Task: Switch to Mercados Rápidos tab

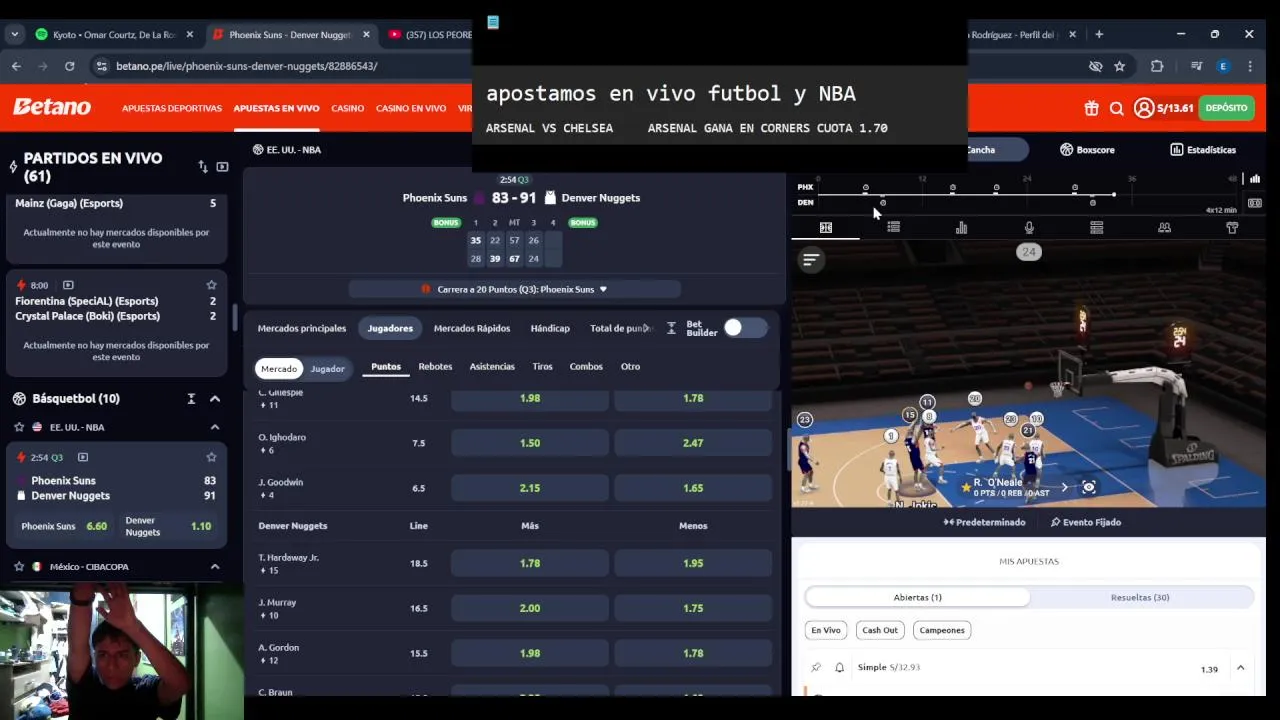Action: 472,328
